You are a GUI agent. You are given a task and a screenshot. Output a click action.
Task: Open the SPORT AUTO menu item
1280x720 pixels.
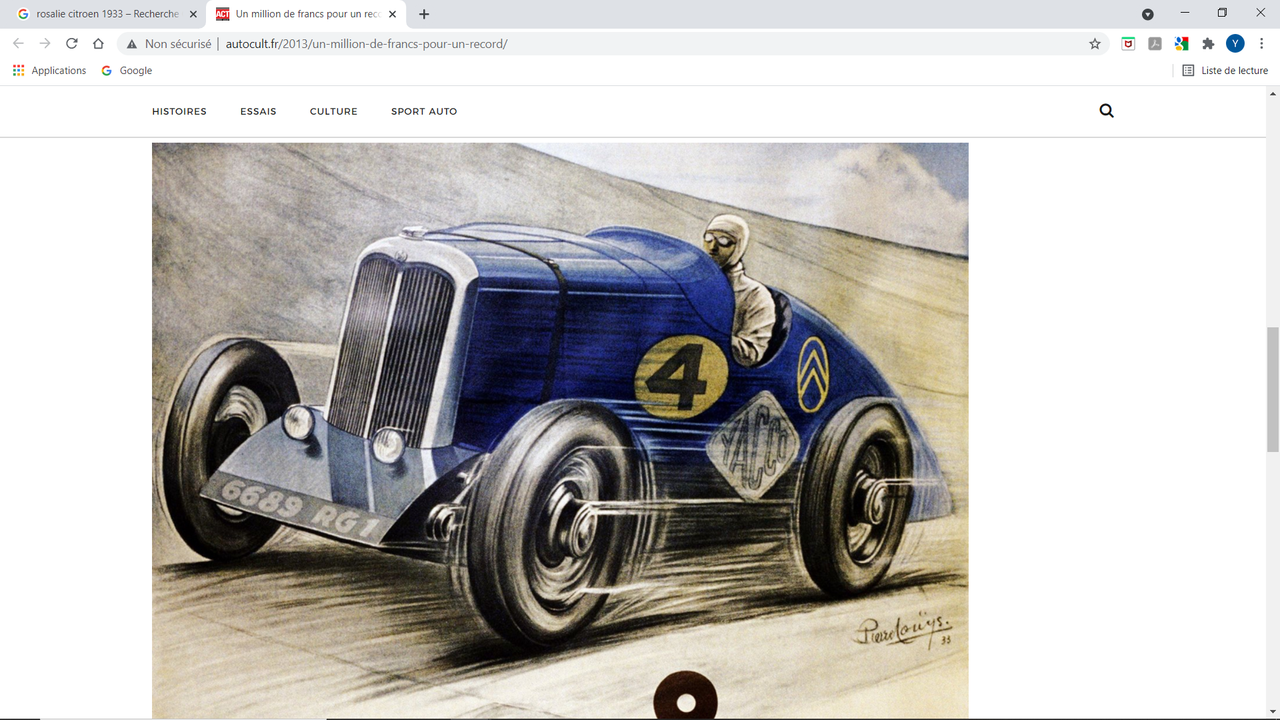pos(424,111)
